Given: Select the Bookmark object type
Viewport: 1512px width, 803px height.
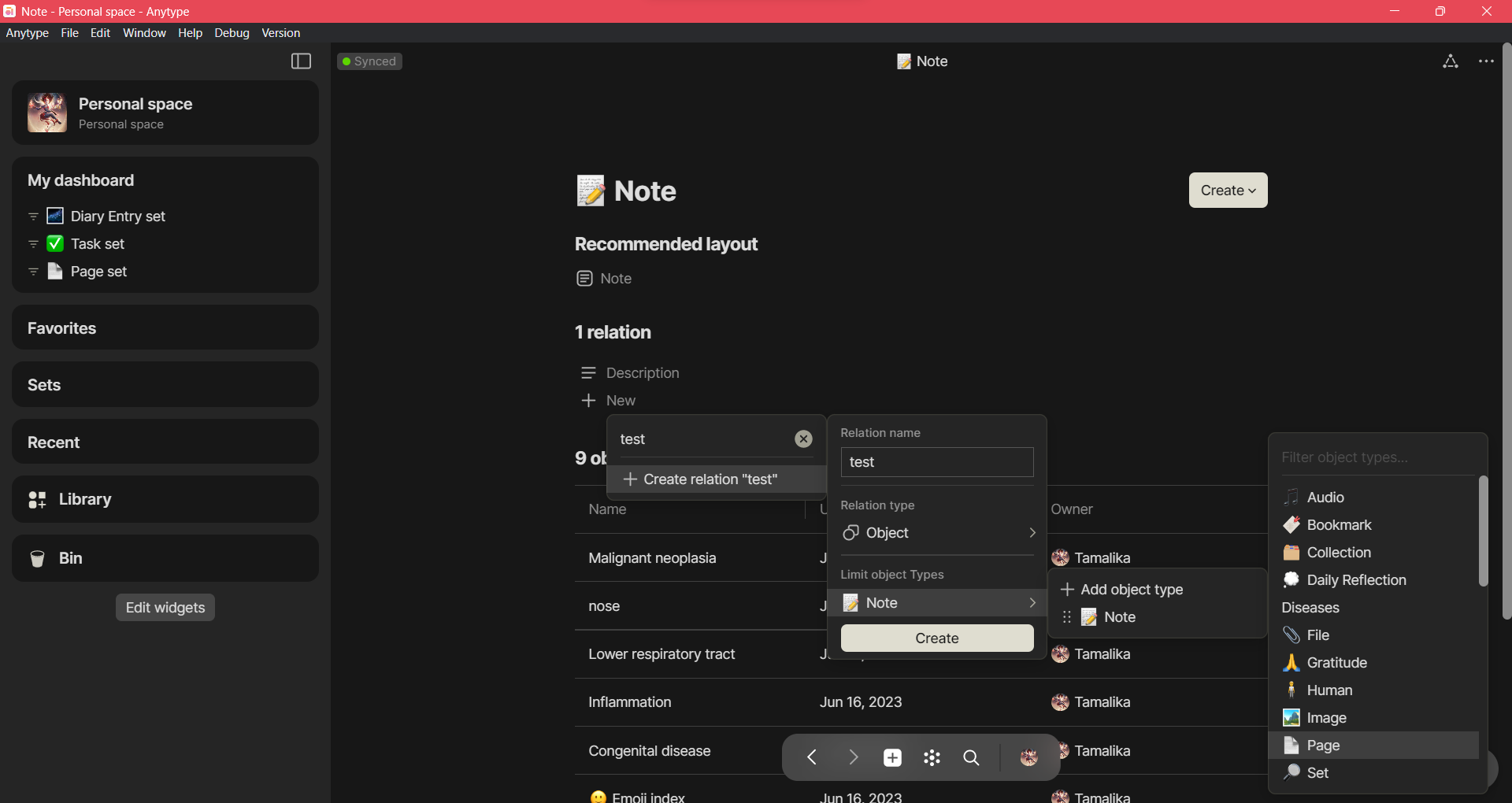Looking at the screenshot, I should point(1373,525).
